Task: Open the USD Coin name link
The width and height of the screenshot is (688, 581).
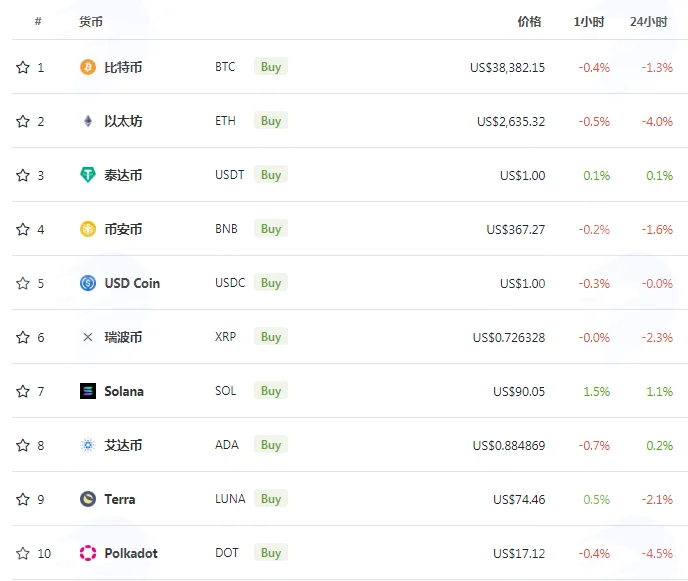Action: 132,283
